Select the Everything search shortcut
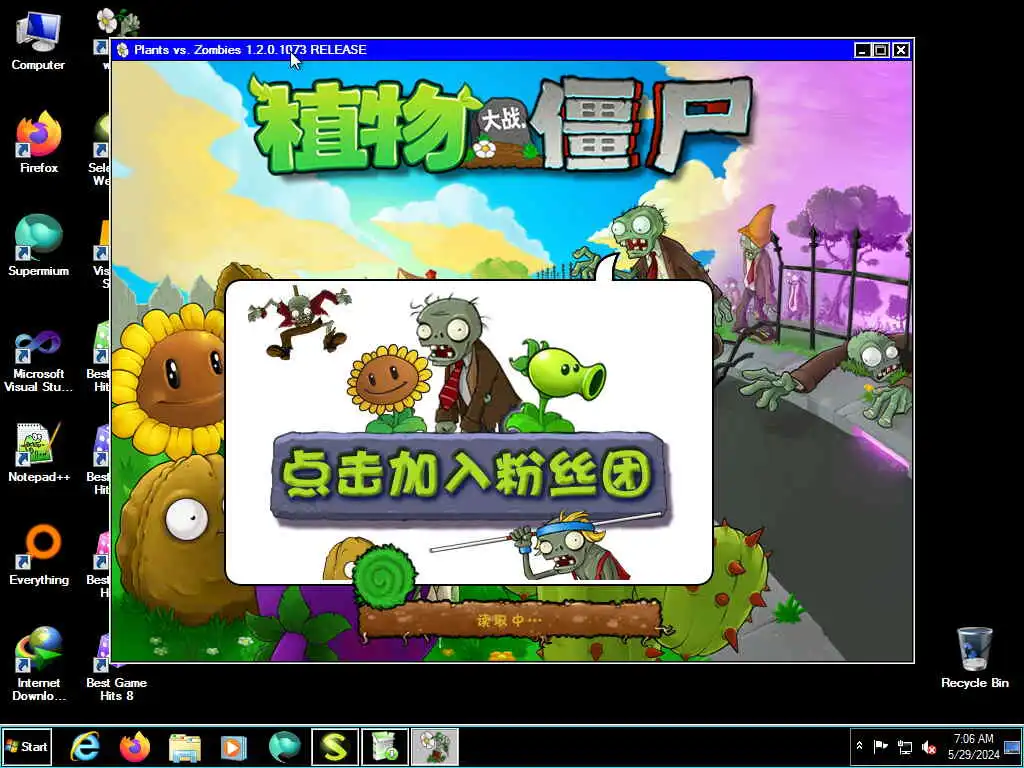Screen dimensions: 1024x768 pyautogui.click(x=38, y=555)
